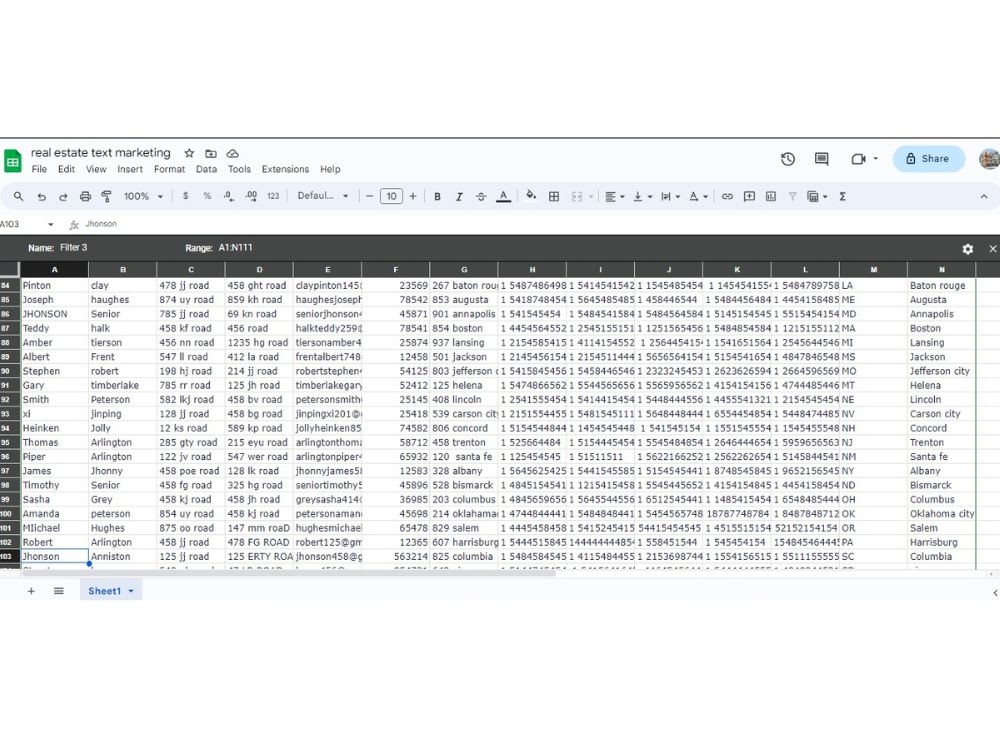
Task: Close the Filter 3 view bar
Action: pyautogui.click(x=993, y=249)
